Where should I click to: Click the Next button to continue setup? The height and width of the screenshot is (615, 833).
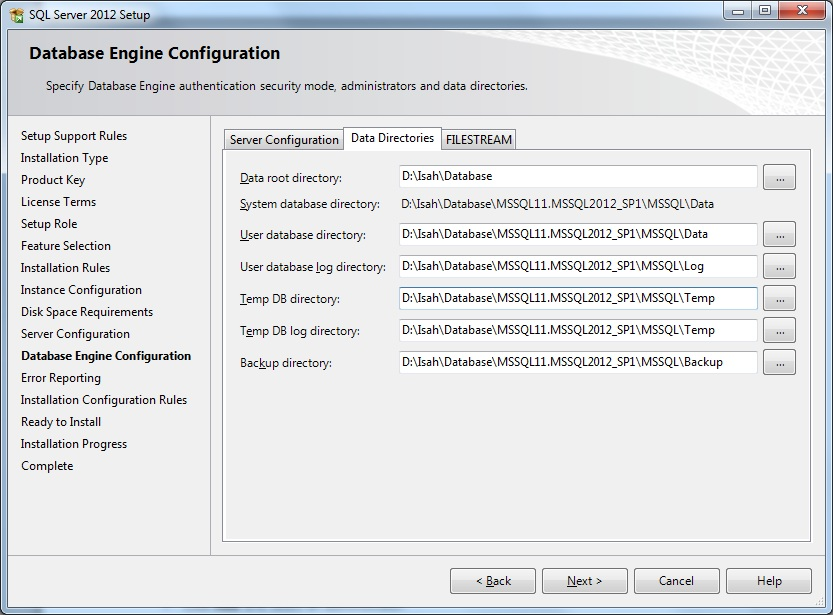[x=584, y=580]
